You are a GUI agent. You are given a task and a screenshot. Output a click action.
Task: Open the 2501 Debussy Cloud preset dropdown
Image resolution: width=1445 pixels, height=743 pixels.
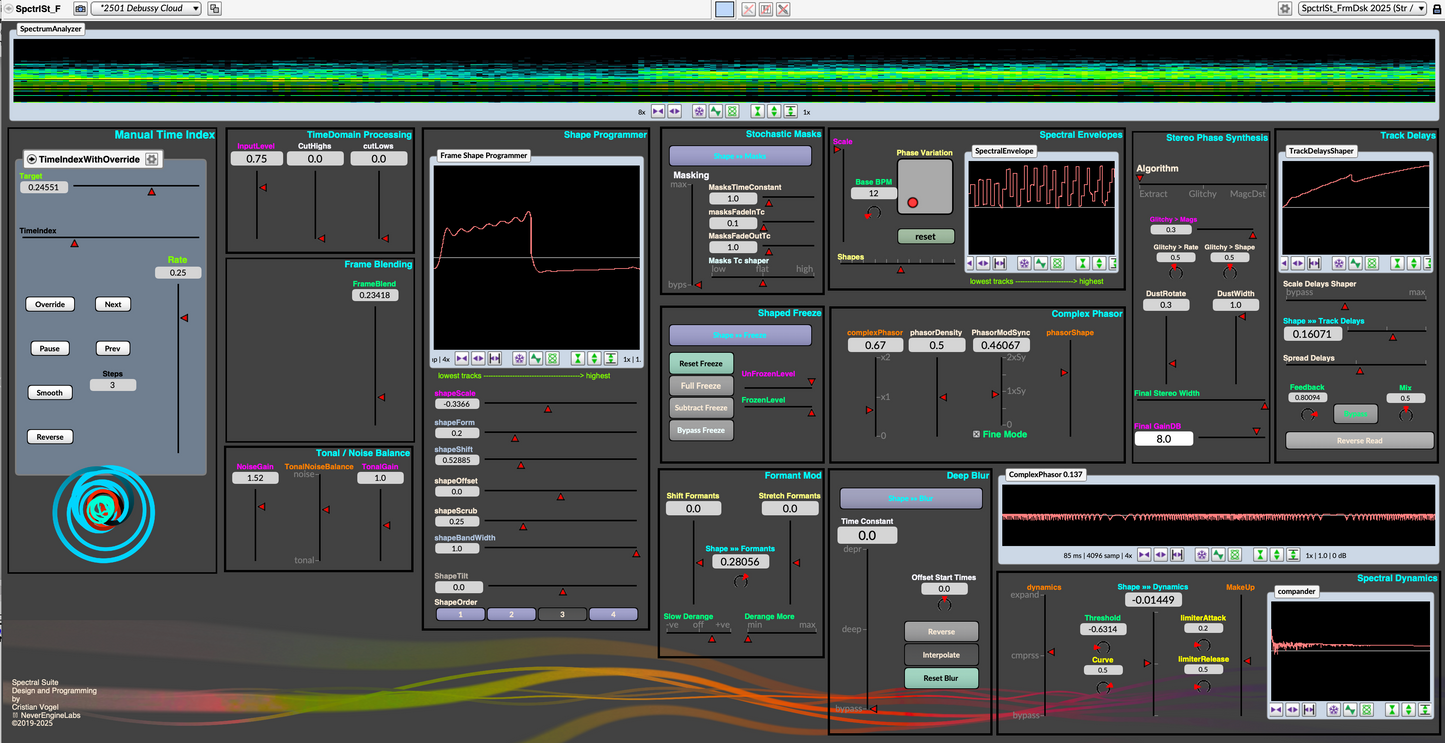click(x=146, y=9)
